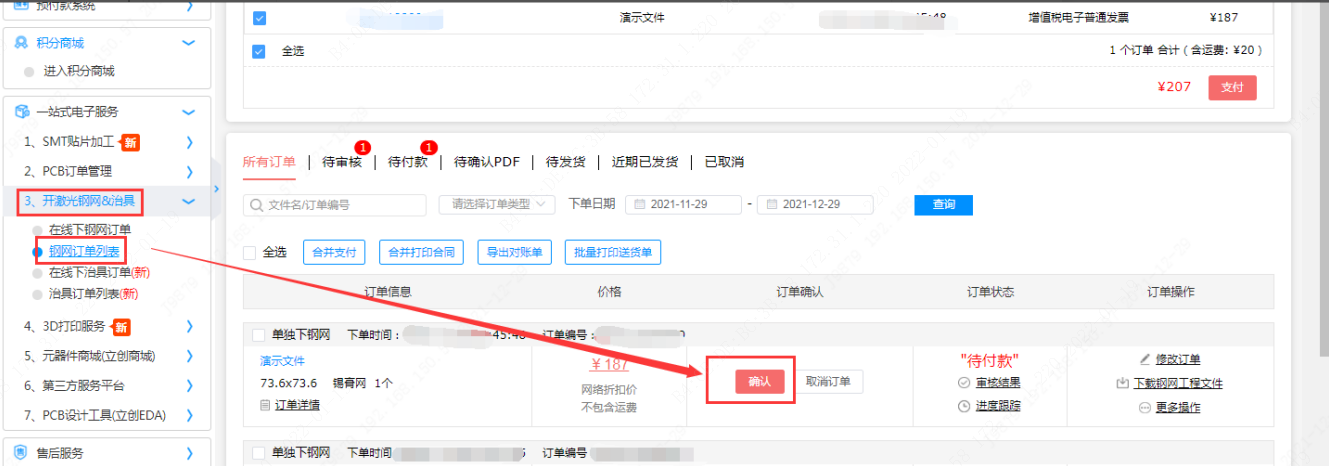Click the search magnifier icon in order field

point(256,205)
